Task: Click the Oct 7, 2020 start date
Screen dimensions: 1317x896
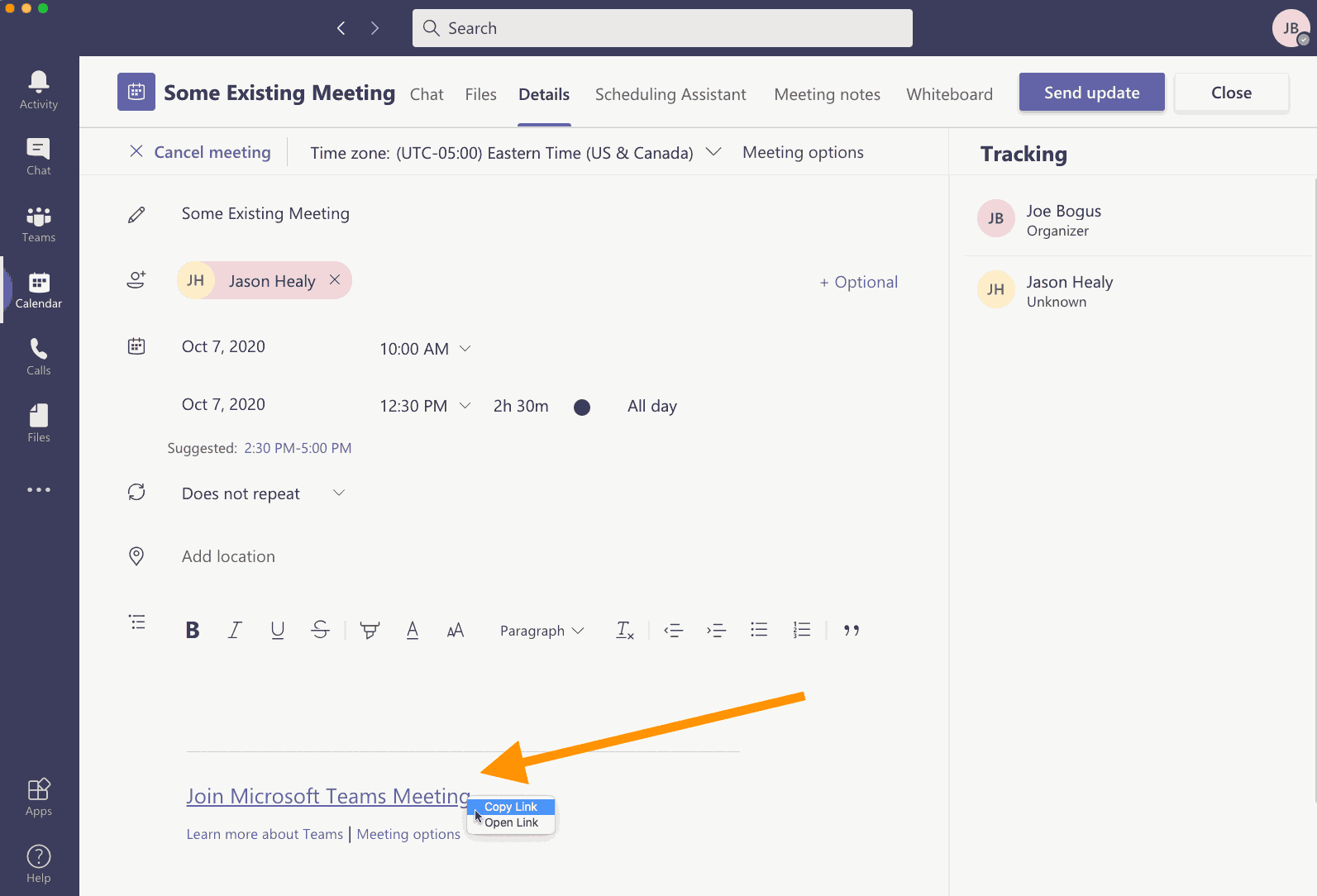Action: (x=223, y=346)
